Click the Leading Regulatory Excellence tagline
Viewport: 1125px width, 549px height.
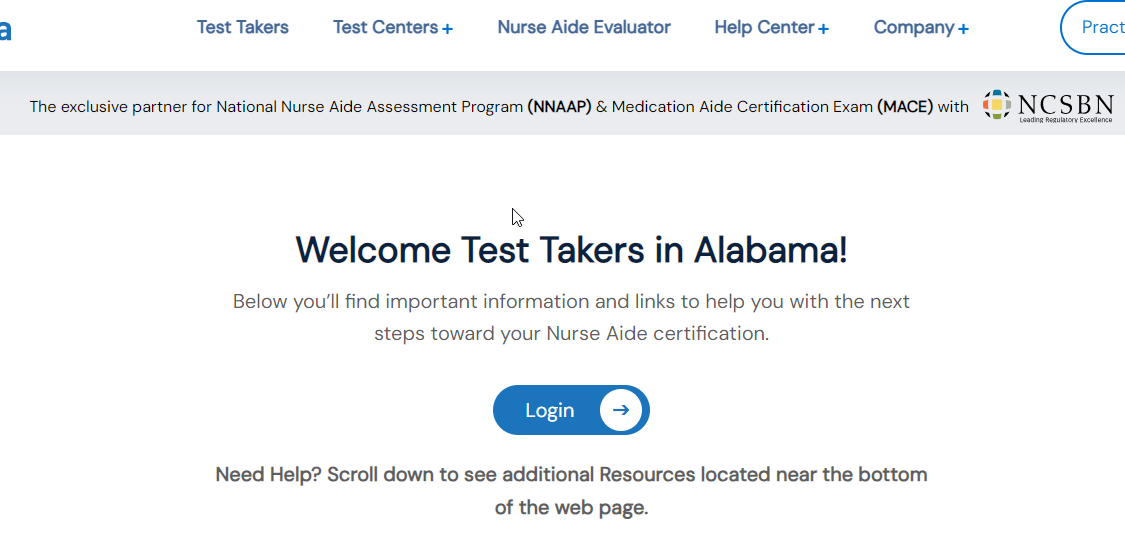1065,120
